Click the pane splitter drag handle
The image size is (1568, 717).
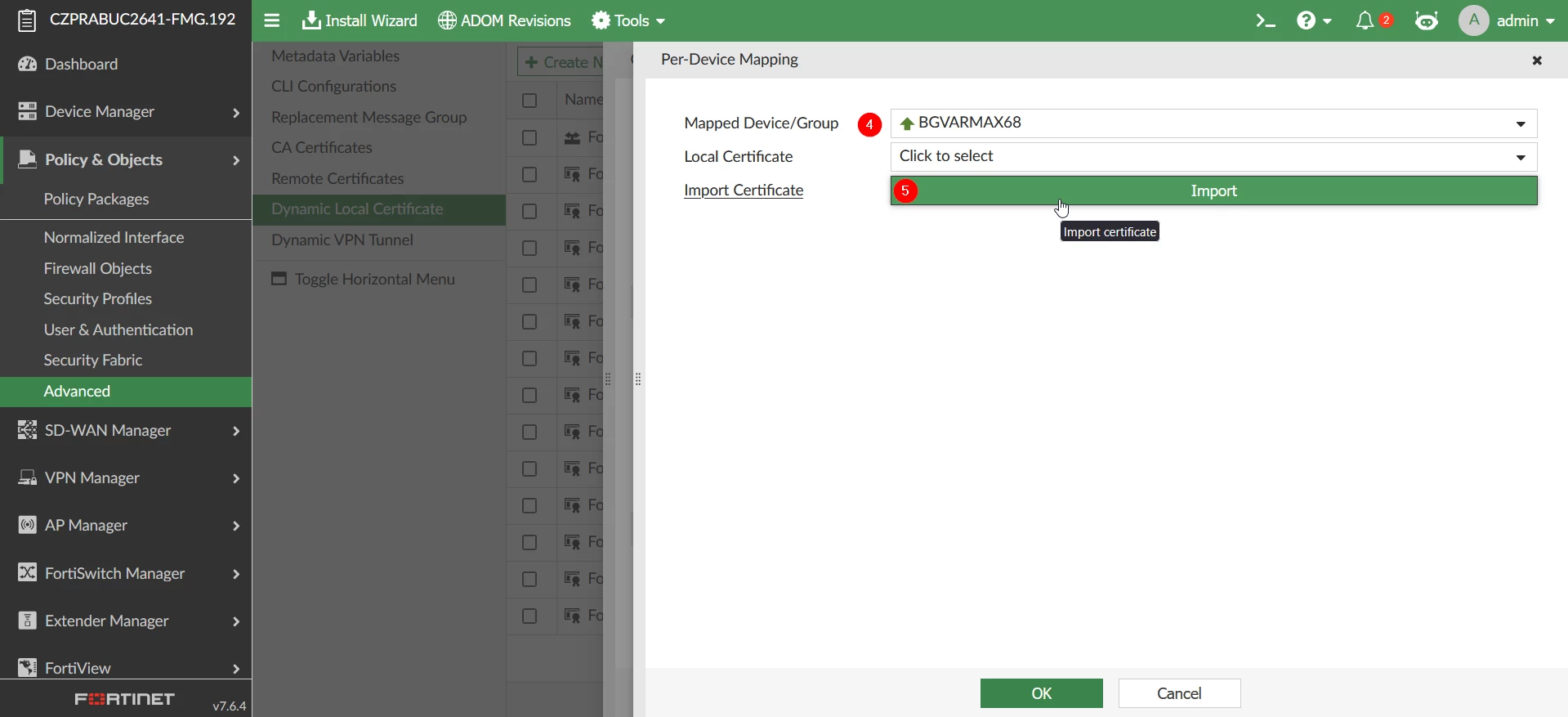click(639, 379)
